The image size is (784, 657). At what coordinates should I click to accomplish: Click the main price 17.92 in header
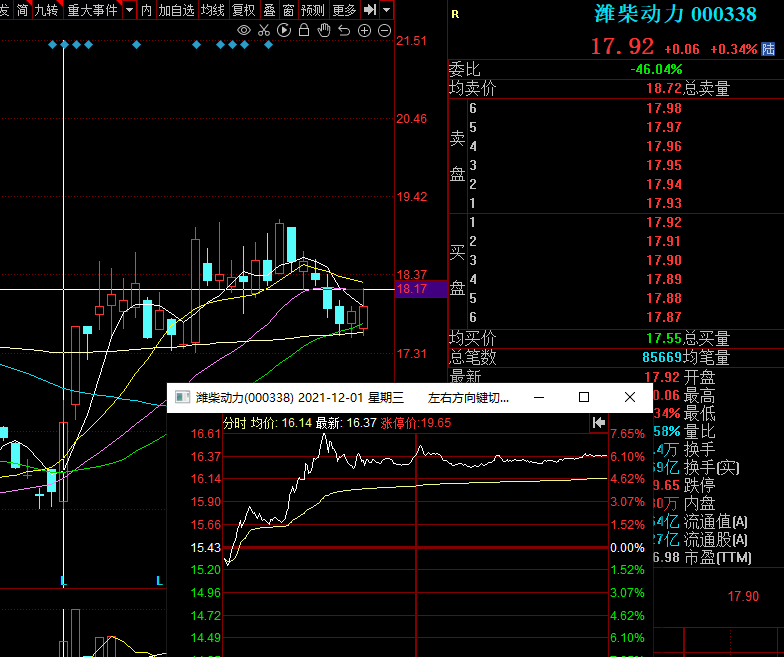click(622, 47)
